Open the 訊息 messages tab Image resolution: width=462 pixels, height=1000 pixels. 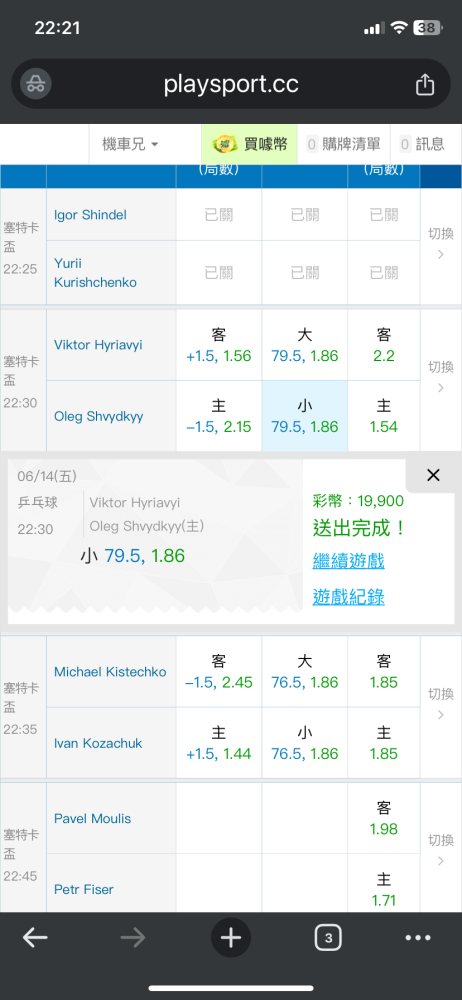[422, 144]
